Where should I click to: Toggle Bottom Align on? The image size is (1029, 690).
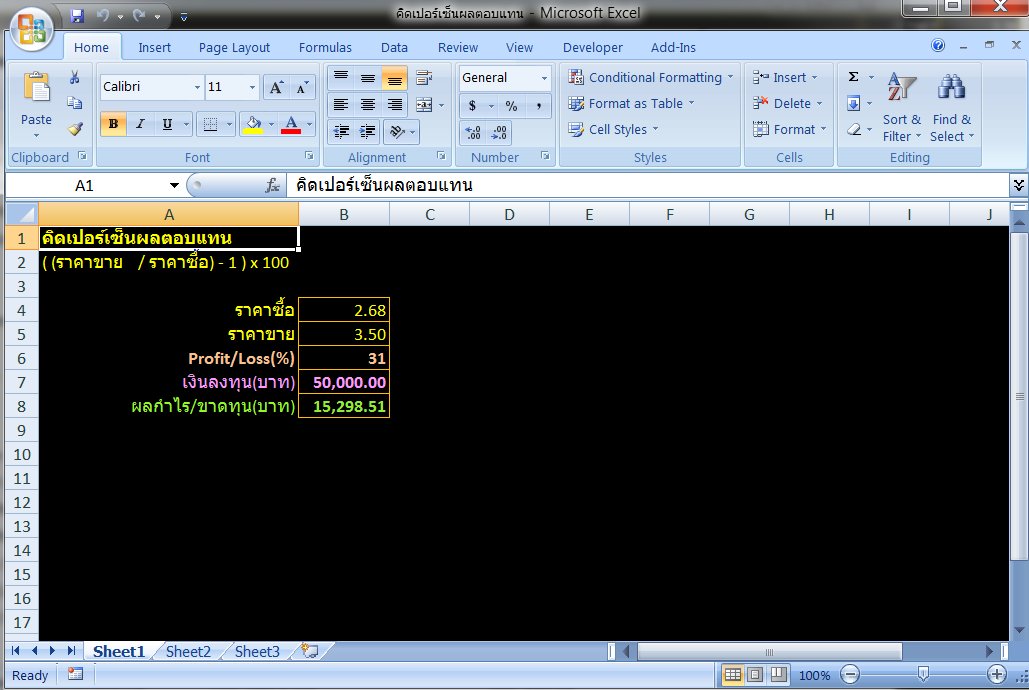[x=394, y=78]
